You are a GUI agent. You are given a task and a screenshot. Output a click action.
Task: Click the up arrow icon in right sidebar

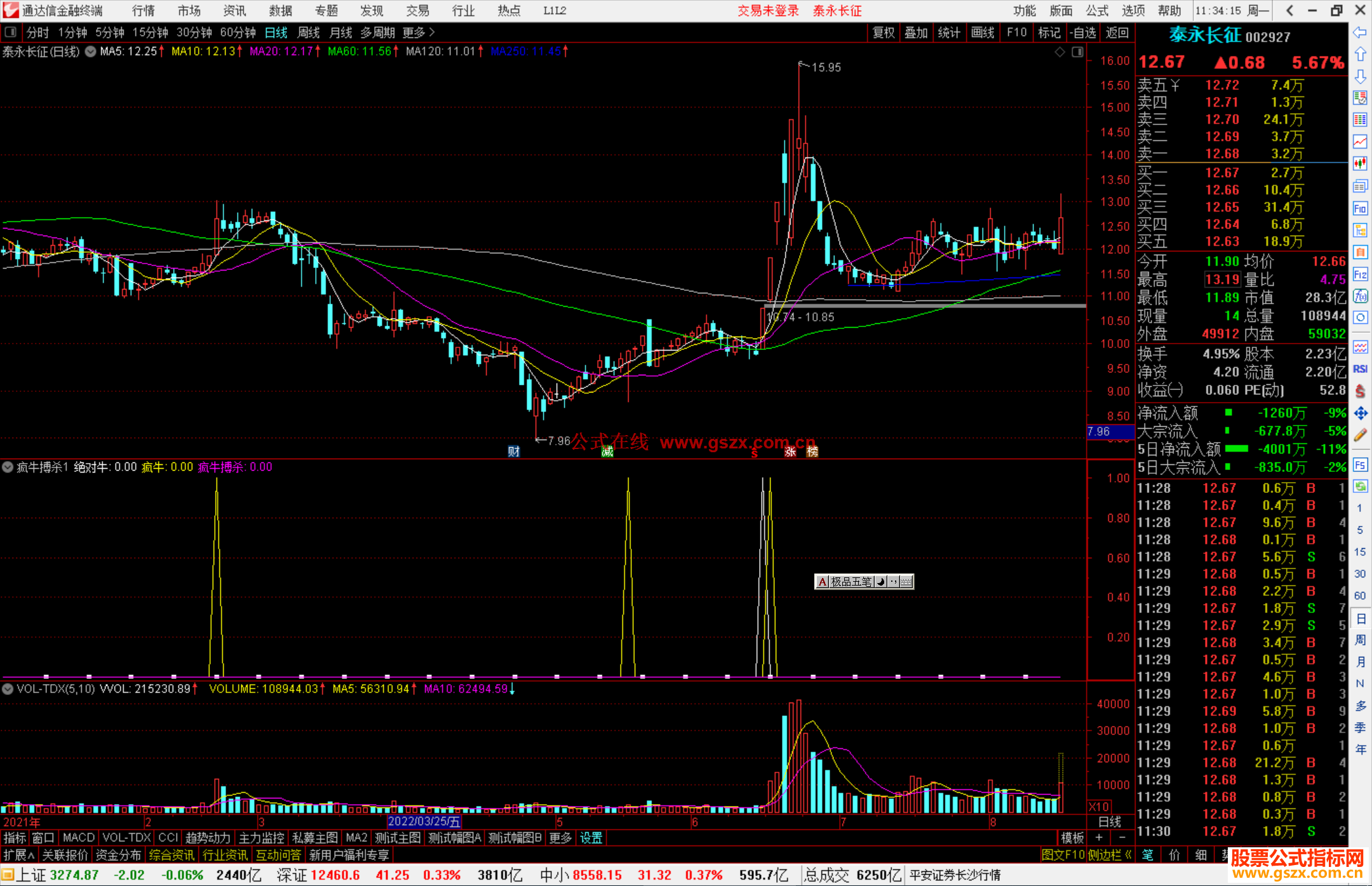(x=1360, y=54)
